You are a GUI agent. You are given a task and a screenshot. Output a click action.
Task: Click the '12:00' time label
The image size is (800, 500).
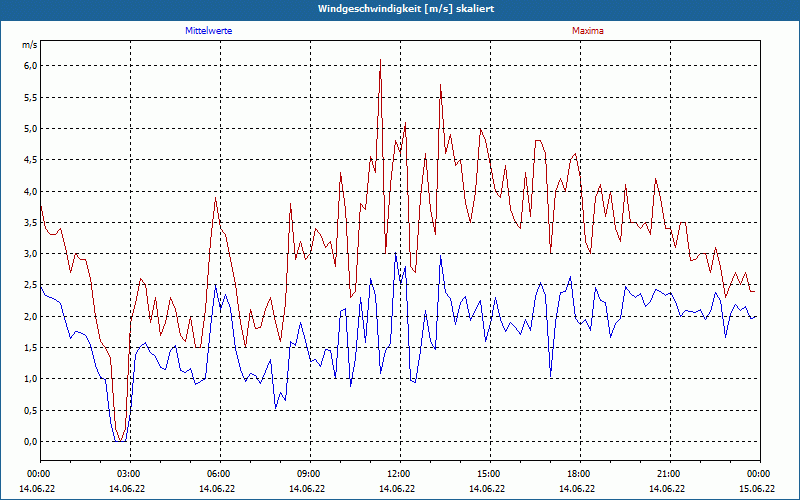(398, 474)
